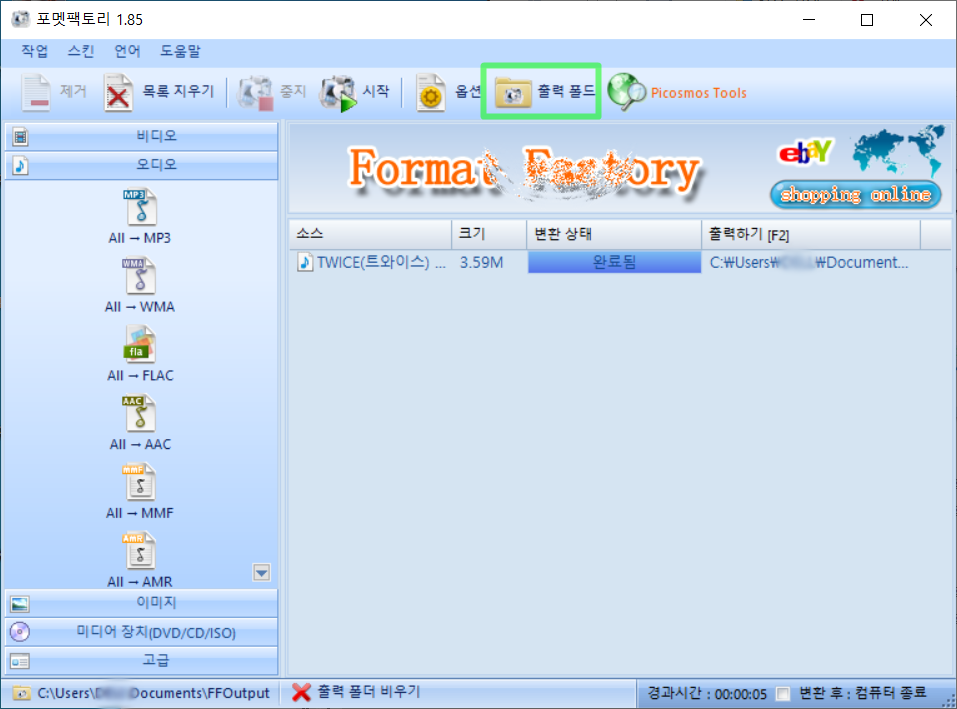
Task: Choose the All → MMF icon
Action: pos(139,481)
